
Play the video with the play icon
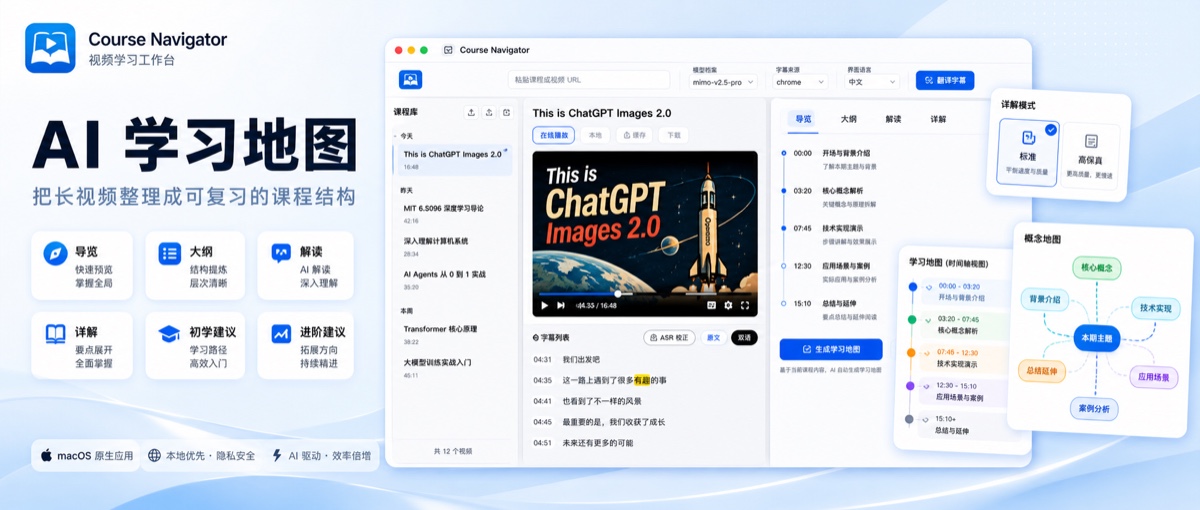coord(545,305)
